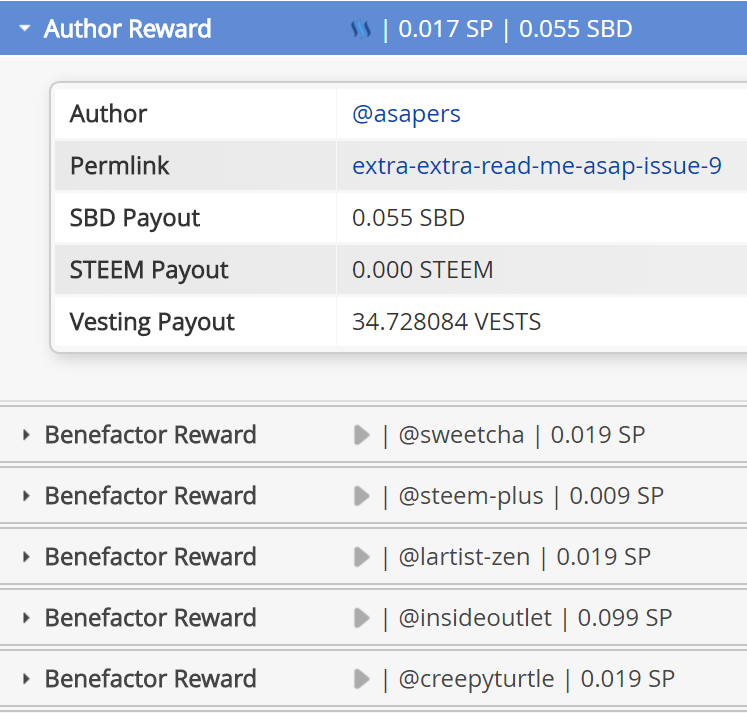
Task: Click the @insideoutlet 0.099 SP summary text
Action: pos(535,618)
